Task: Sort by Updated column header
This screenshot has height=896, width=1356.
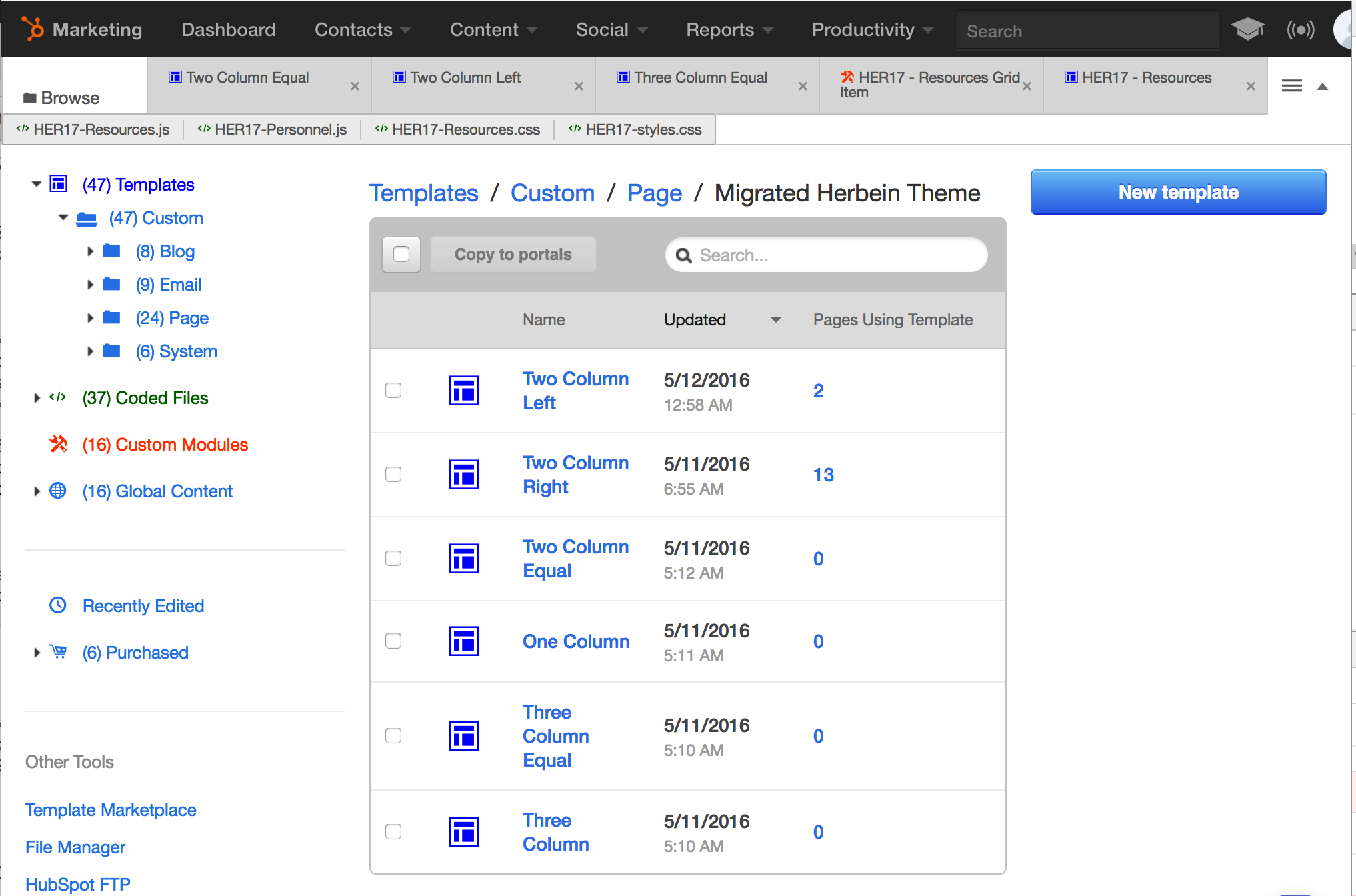Action: (x=721, y=320)
